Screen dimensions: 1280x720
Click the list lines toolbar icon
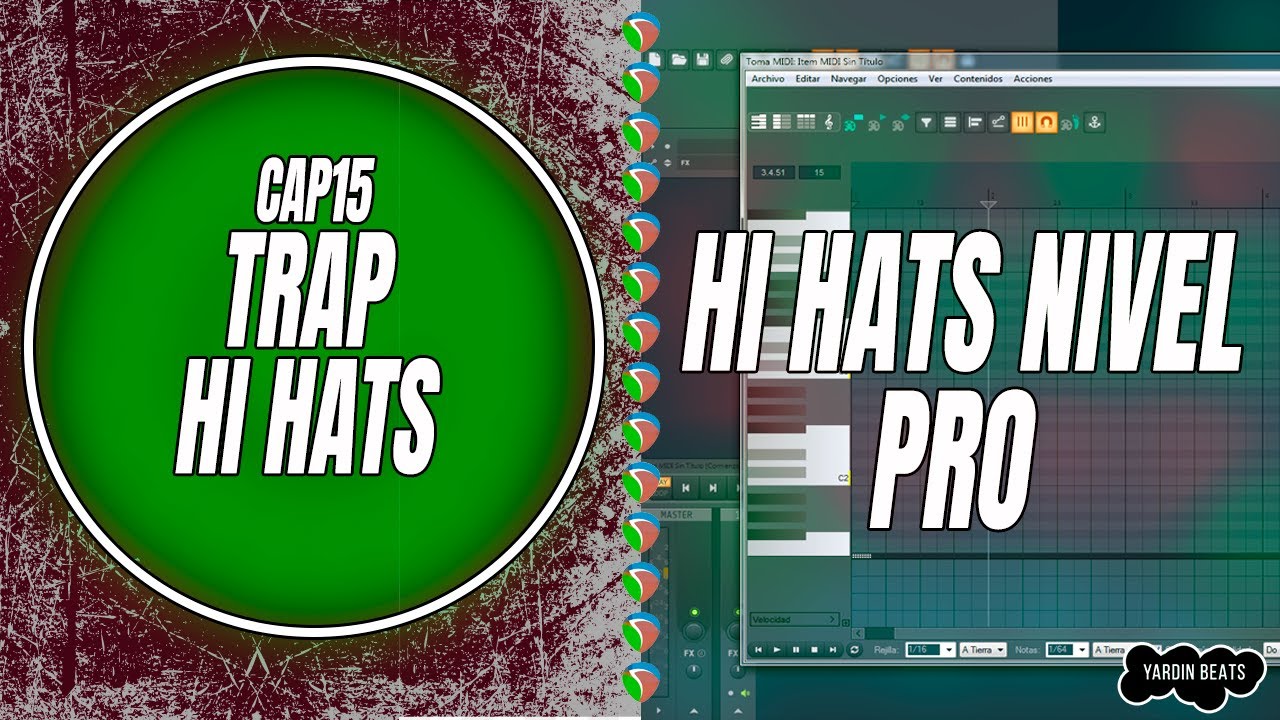point(950,122)
